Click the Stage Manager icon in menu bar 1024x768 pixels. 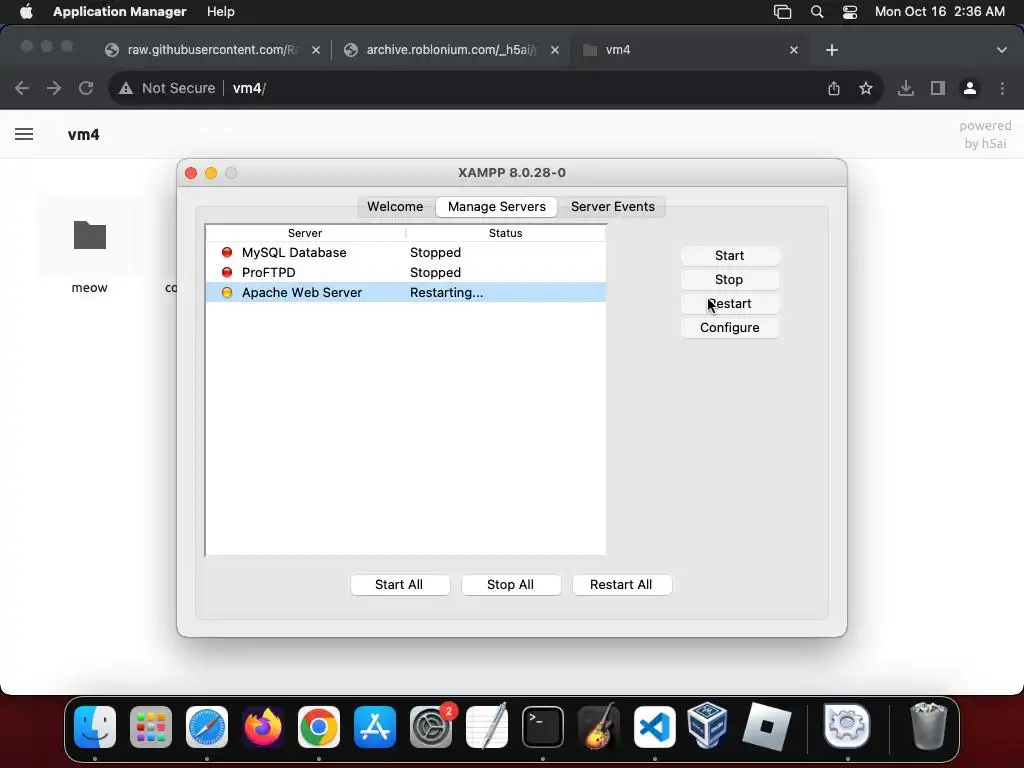(782, 12)
